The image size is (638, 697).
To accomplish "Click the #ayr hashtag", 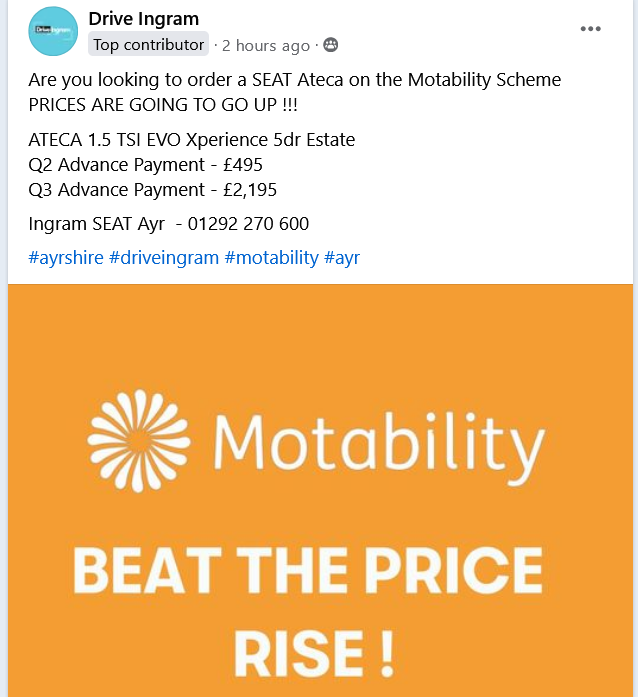I will (x=341, y=258).
